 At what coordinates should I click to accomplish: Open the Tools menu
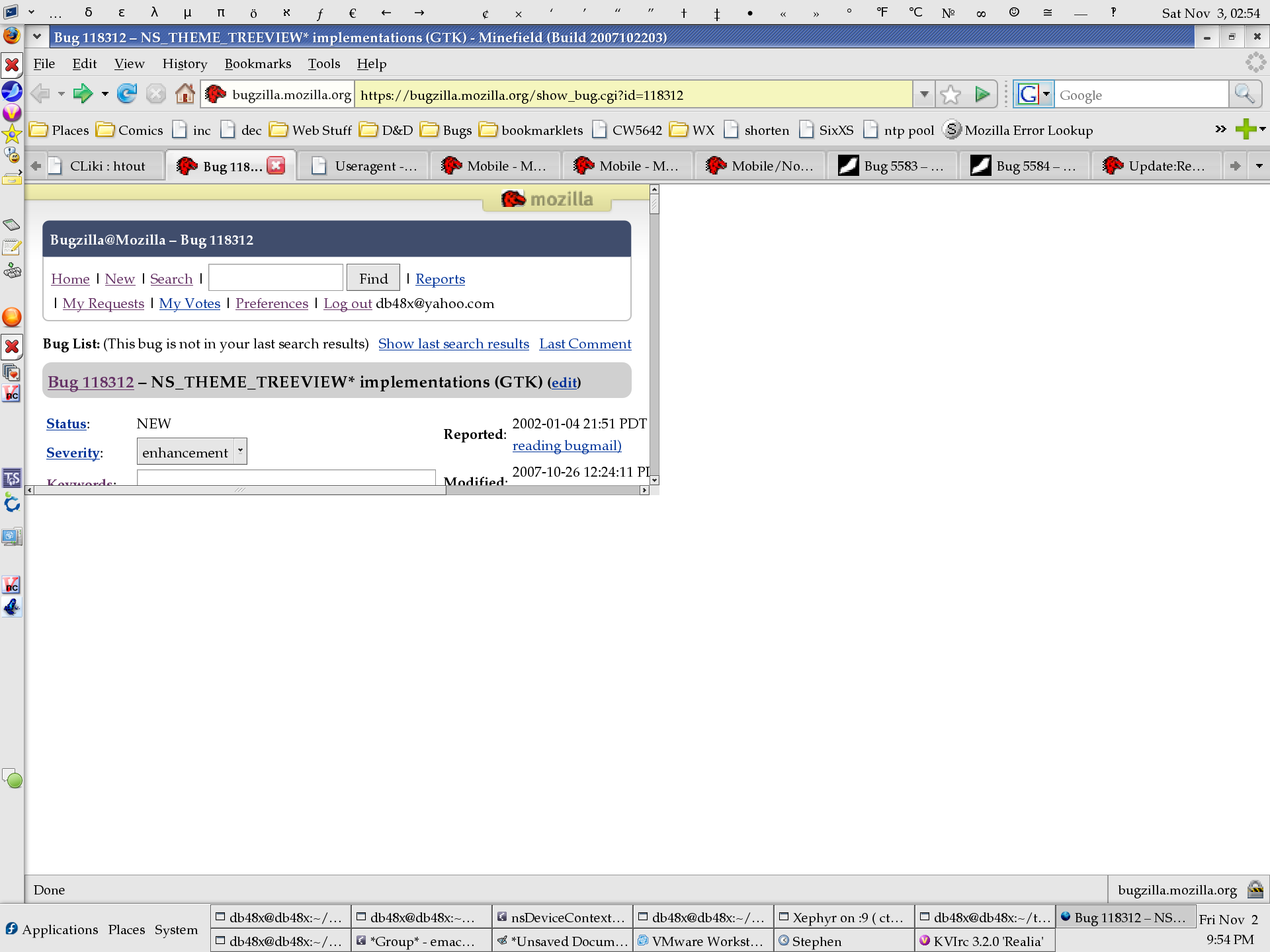pos(324,64)
